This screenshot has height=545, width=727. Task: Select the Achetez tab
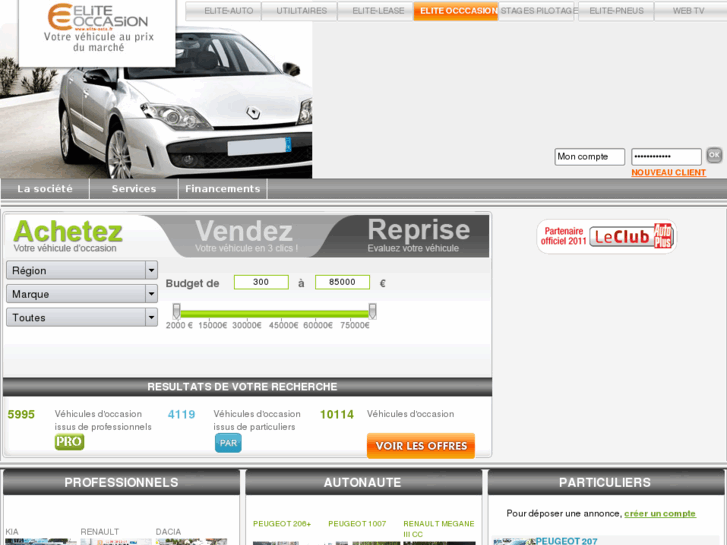click(68, 236)
